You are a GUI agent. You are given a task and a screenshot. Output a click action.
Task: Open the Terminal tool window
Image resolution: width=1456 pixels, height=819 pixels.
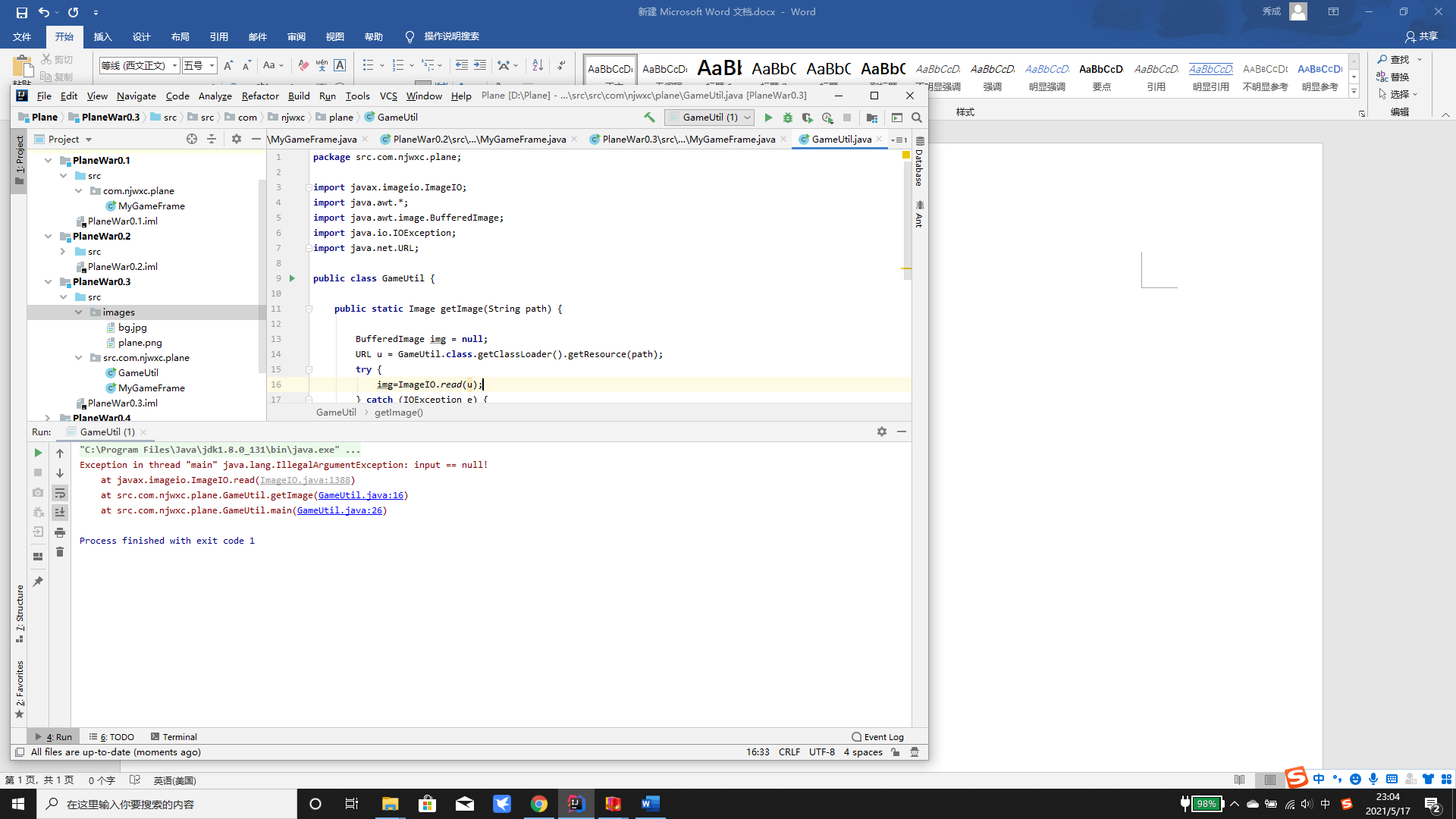(174, 737)
